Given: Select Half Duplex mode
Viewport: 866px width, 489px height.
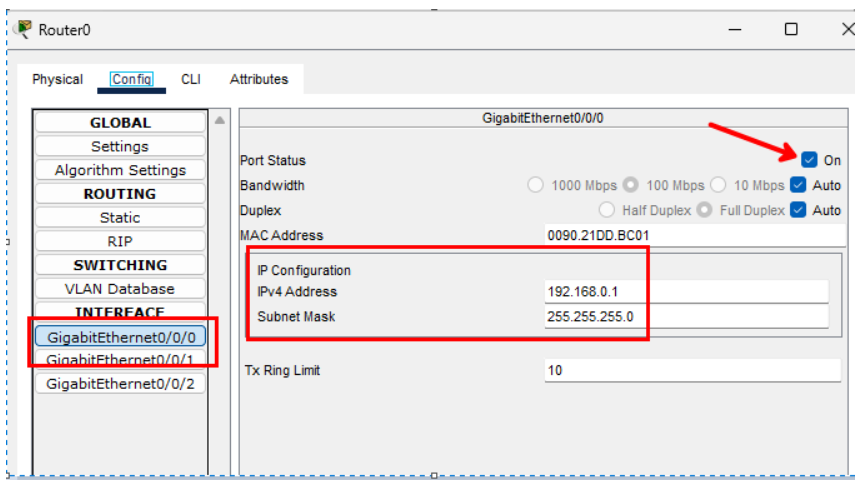Looking at the screenshot, I should tap(606, 210).
